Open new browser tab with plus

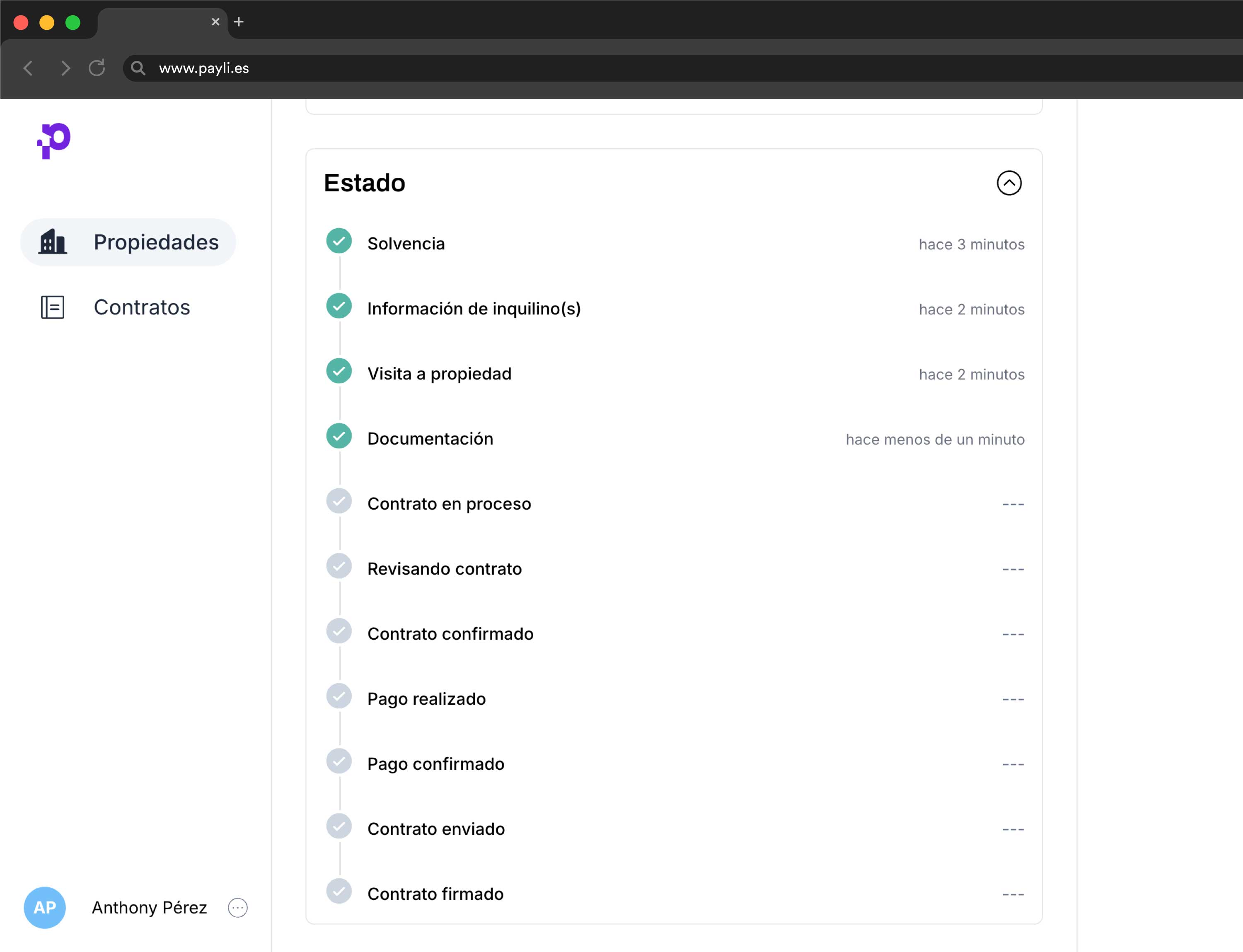coord(239,22)
